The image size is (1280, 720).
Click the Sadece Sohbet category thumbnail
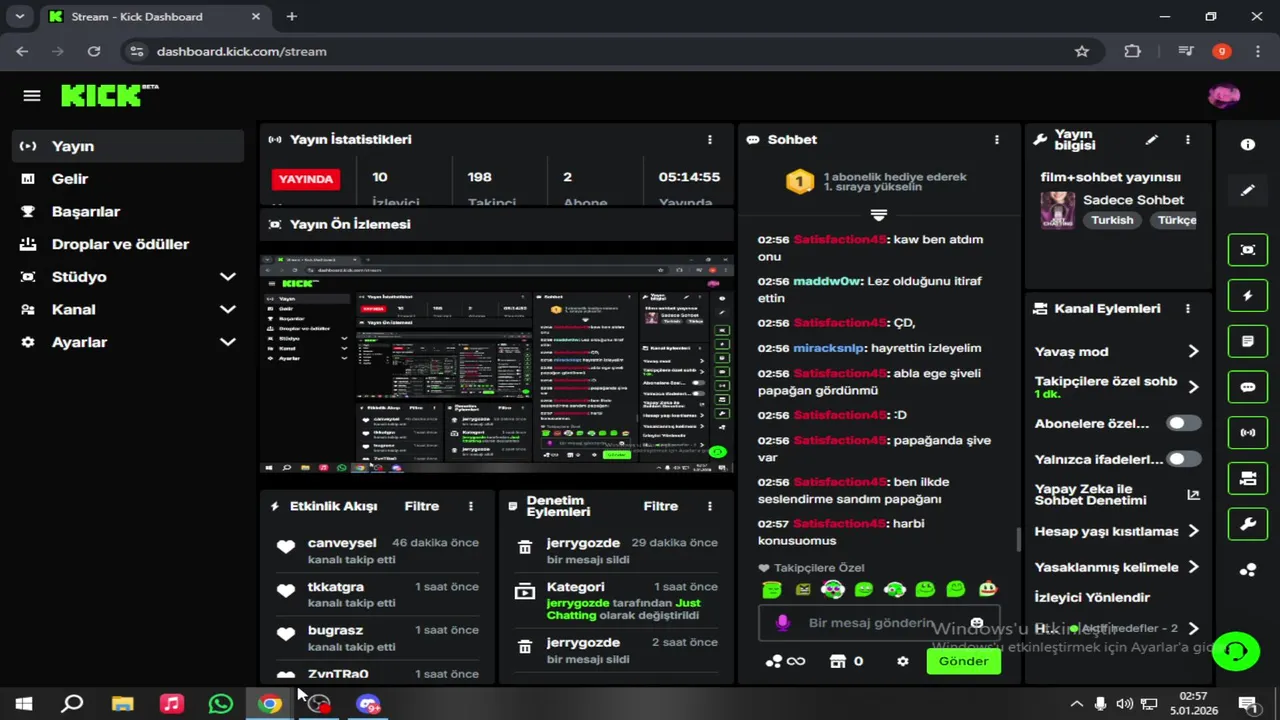[x=1057, y=211]
